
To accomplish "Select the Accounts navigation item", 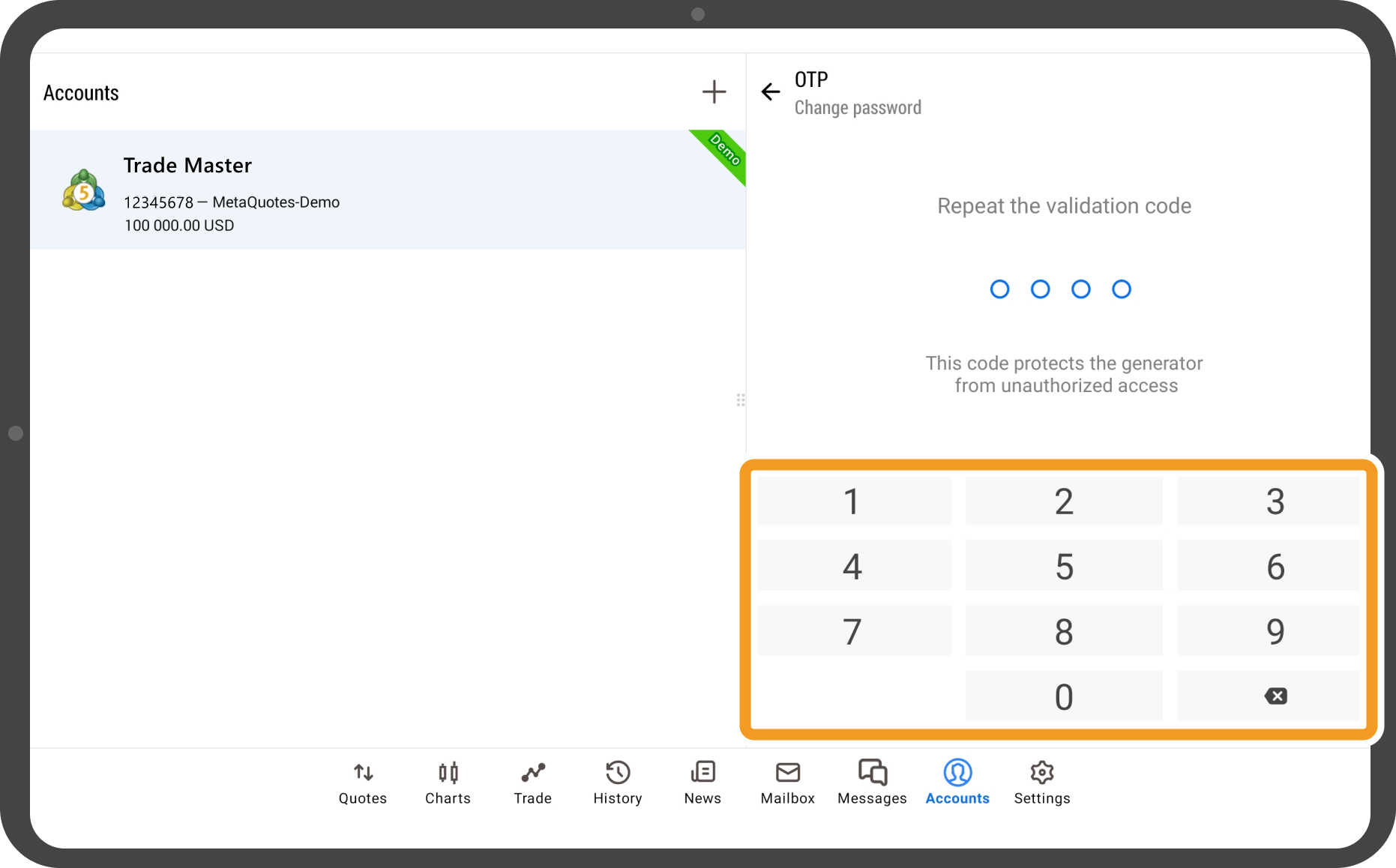I will coord(957,783).
